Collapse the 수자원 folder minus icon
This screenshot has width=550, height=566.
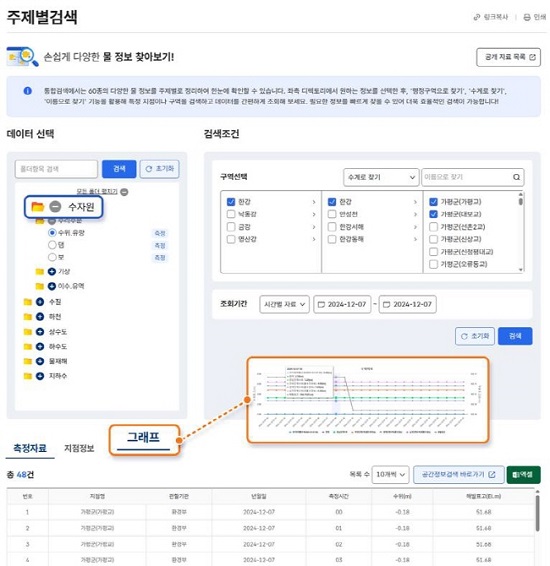coord(55,206)
